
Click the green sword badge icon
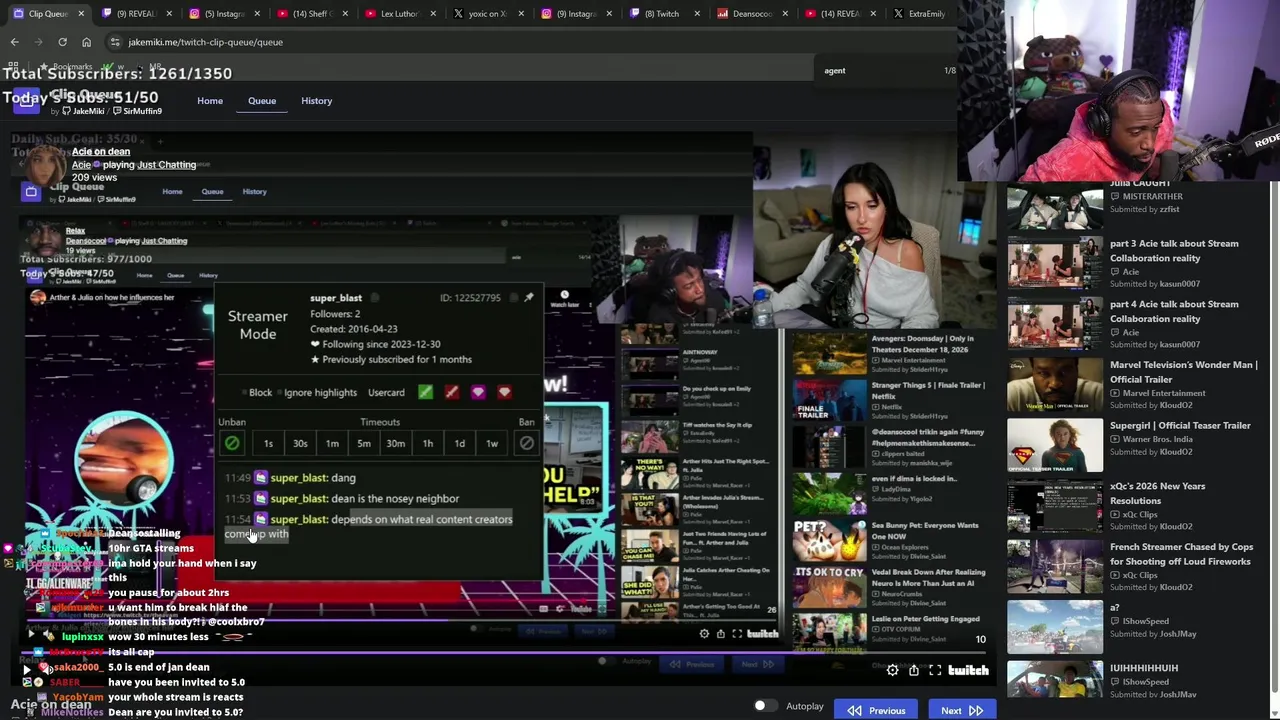click(x=425, y=392)
